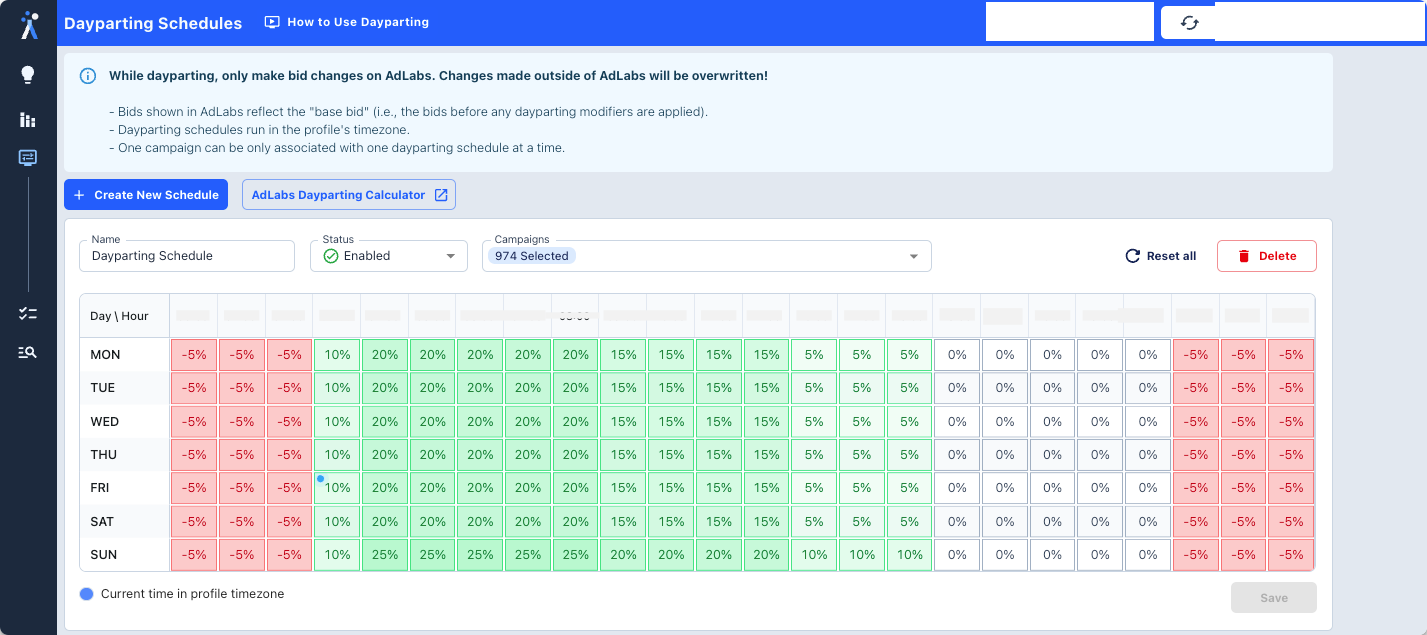
Task: Expand the Campaigns dropdown arrow
Action: point(913,257)
